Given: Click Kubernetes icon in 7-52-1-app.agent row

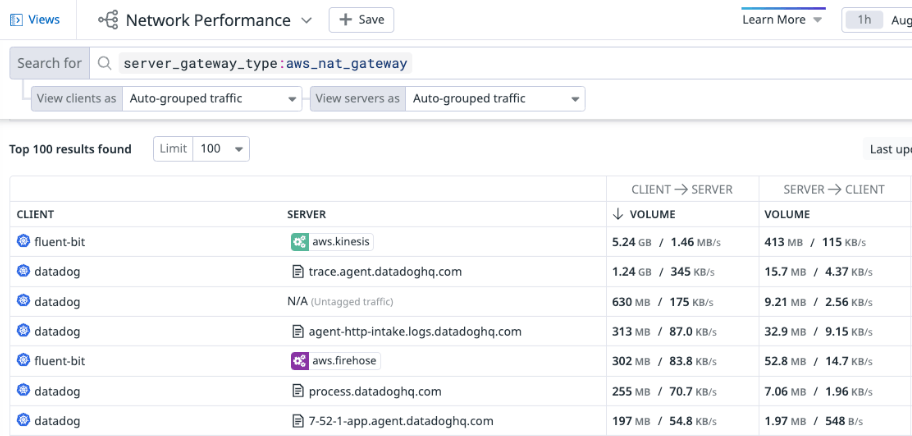Looking at the screenshot, I should 23,420.
